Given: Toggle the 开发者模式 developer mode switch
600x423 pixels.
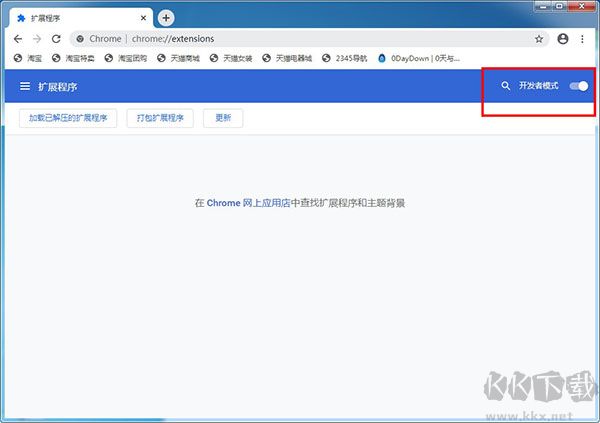Looking at the screenshot, I should click(578, 87).
